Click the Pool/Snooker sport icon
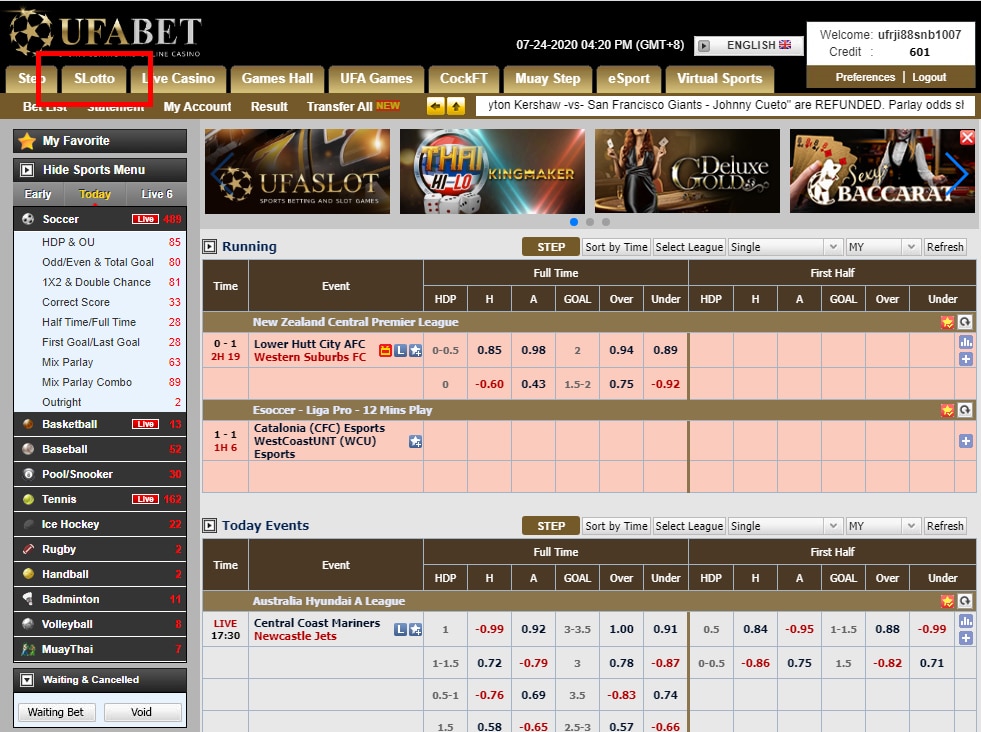 28,474
